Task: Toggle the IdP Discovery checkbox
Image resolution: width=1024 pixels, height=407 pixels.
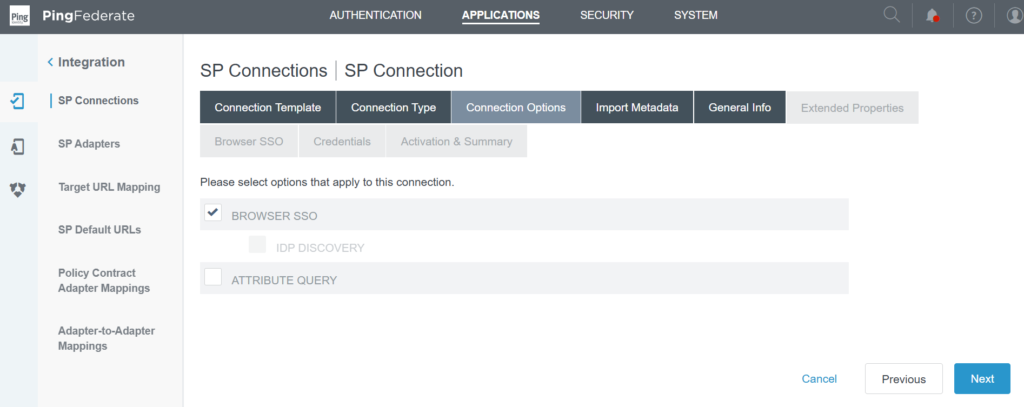Action: (257, 244)
